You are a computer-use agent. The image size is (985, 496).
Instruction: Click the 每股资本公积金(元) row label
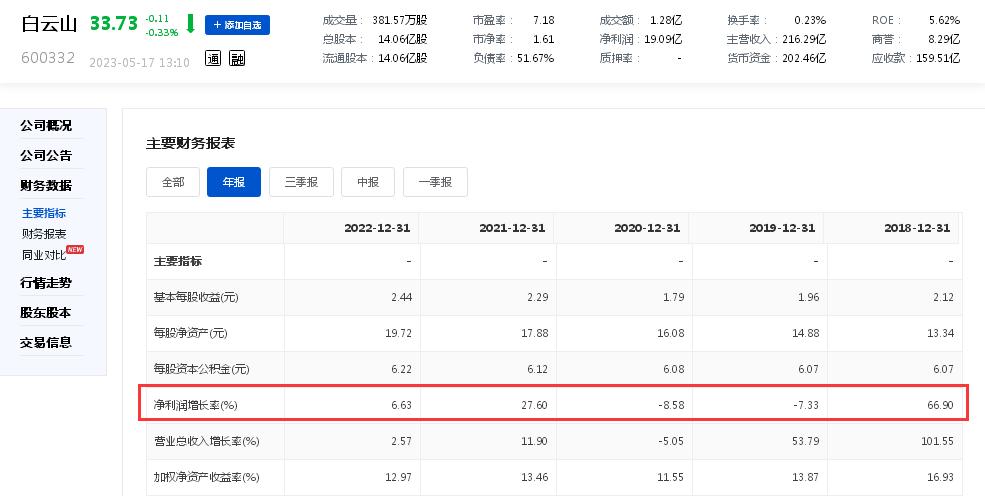click(x=202, y=369)
